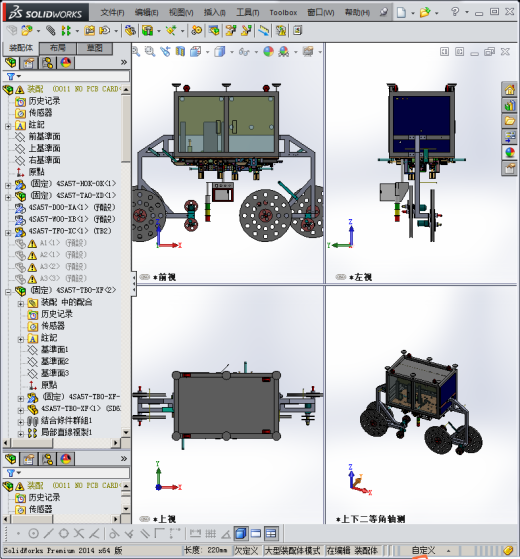Viewport: 520px width, 559px height.
Task: Open the 工具(T) menu
Action: [x=248, y=12]
